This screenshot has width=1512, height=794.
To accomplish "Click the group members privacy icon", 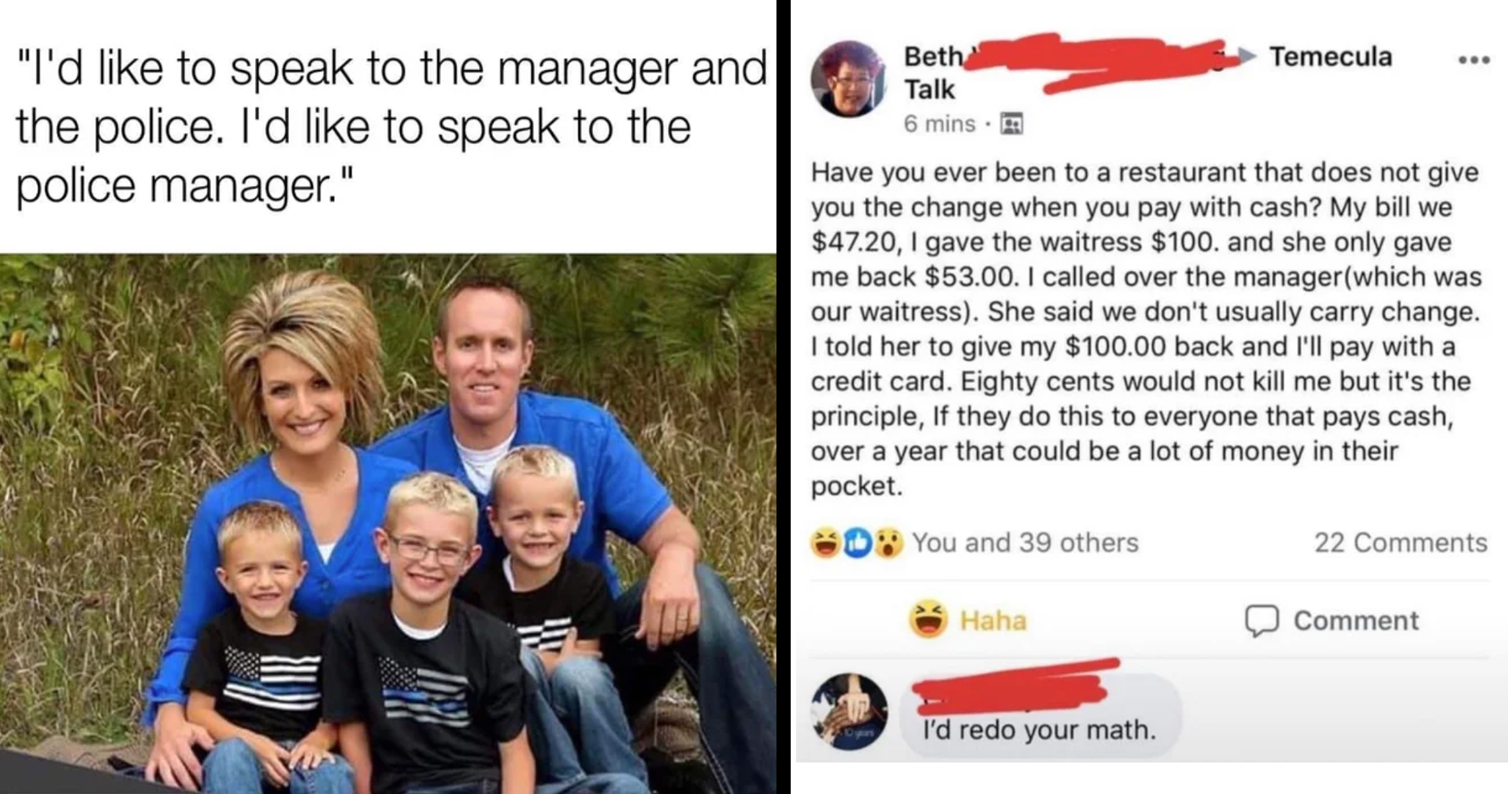I will (x=1011, y=124).
